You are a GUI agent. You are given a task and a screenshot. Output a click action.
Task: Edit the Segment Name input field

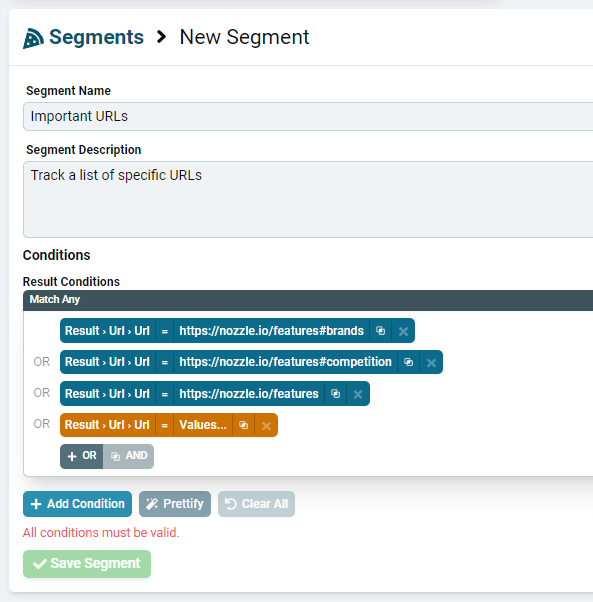308,116
